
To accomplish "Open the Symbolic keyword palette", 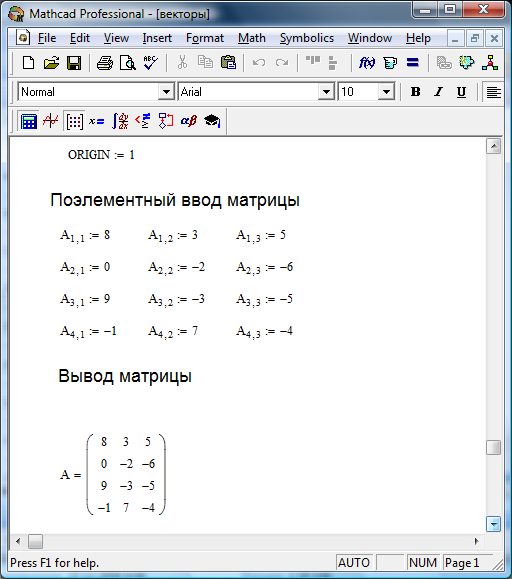I will 212,121.
